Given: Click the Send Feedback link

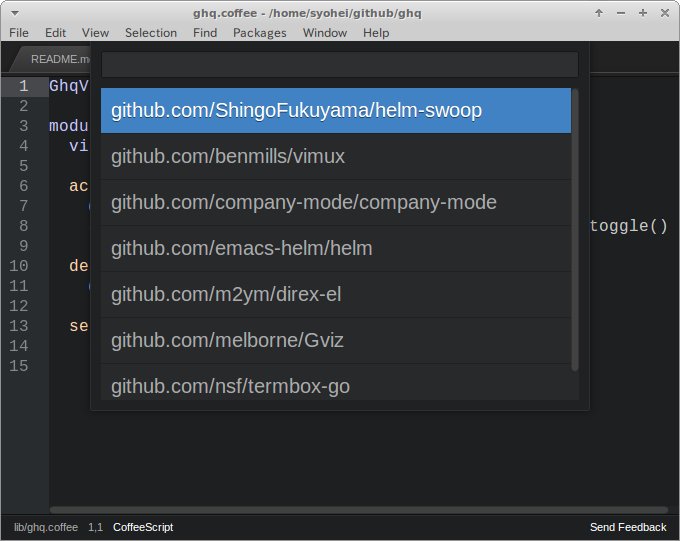Looking at the screenshot, I should [628, 527].
